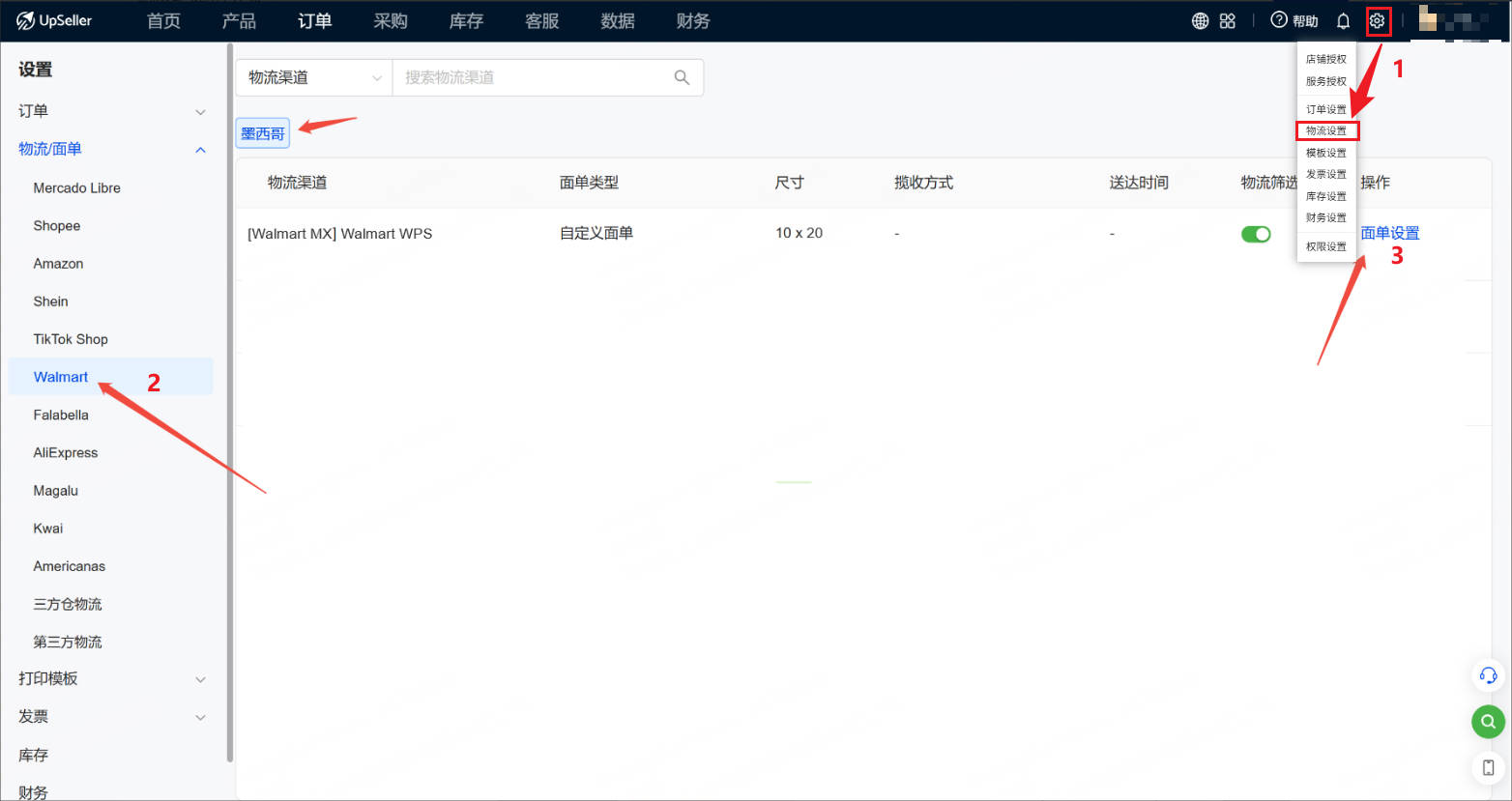Click the search magnifier in 搜索物流渠道 field

(x=682, y=77)
